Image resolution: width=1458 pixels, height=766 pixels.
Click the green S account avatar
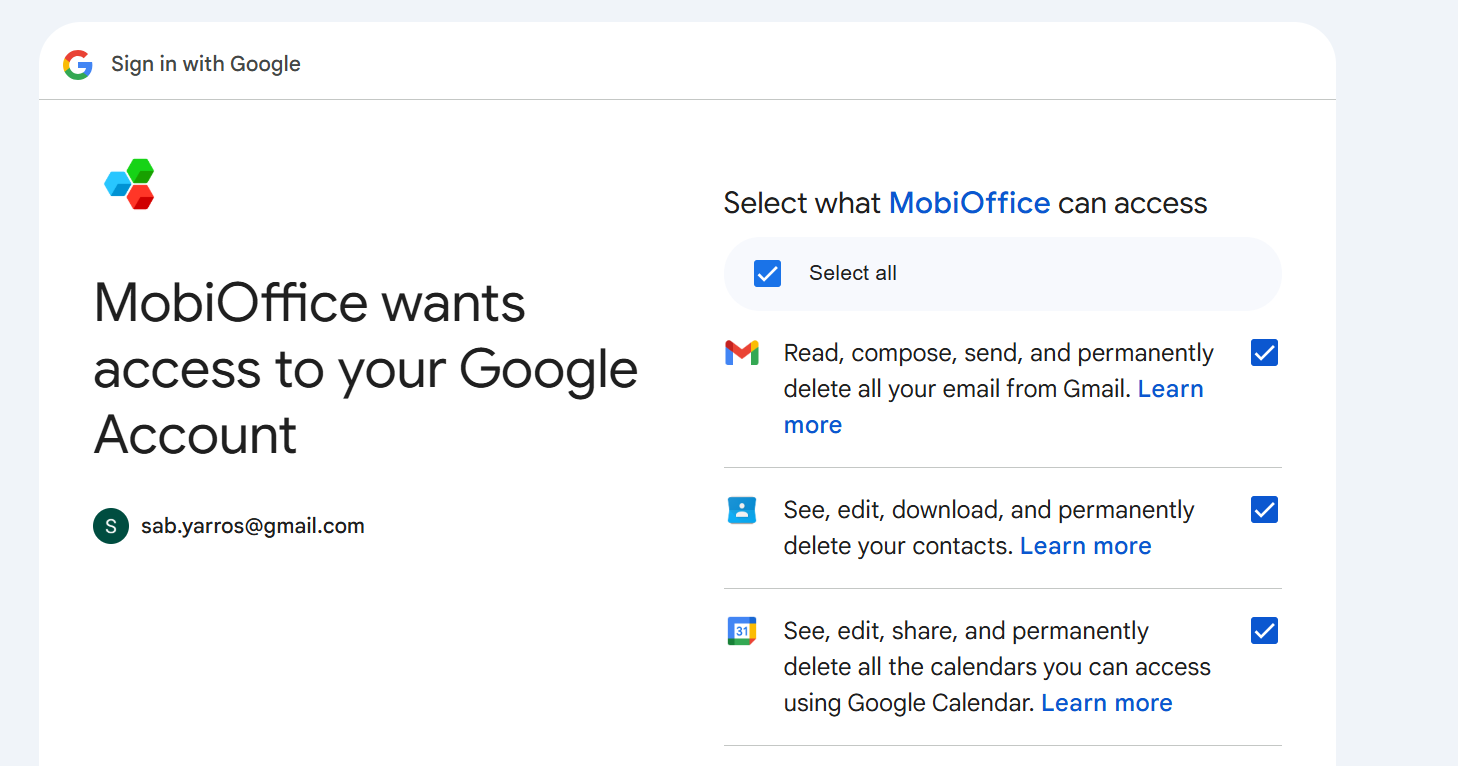tap(111, 526)
